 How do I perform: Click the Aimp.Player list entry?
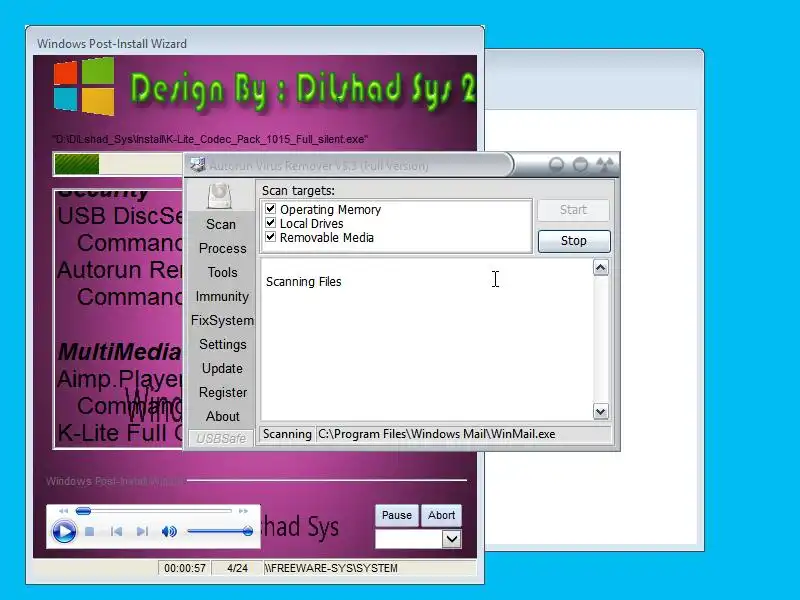point(119,379)
